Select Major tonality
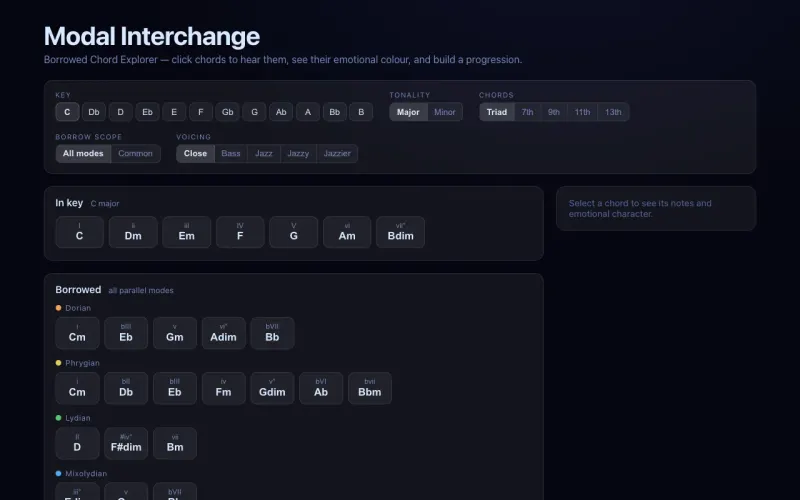This screenshot has height=500, width=800. [408, 112]
